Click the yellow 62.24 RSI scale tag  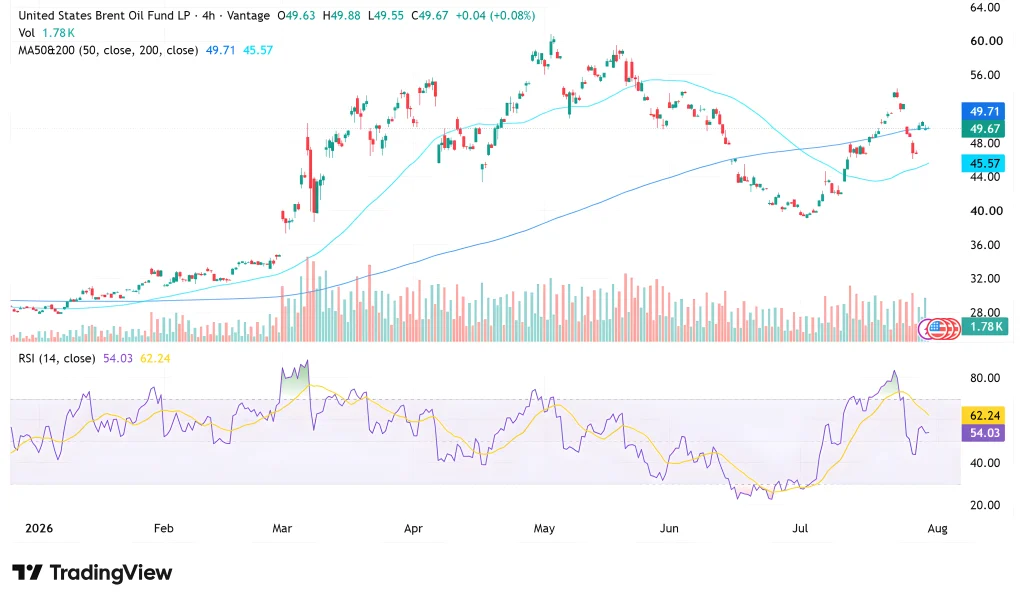pyautogui.click(x=984, y=416)
